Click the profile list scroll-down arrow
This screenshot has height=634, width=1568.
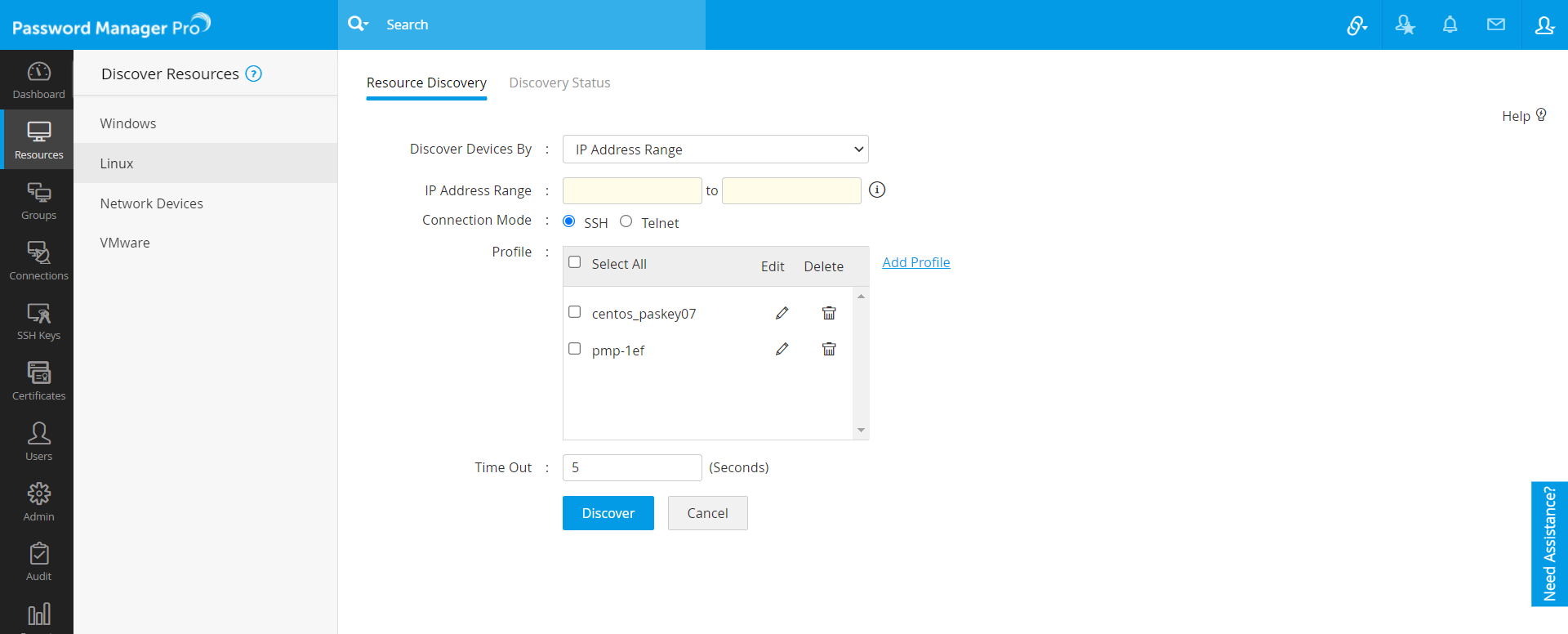pyautogui.click(x=861, y=431)
